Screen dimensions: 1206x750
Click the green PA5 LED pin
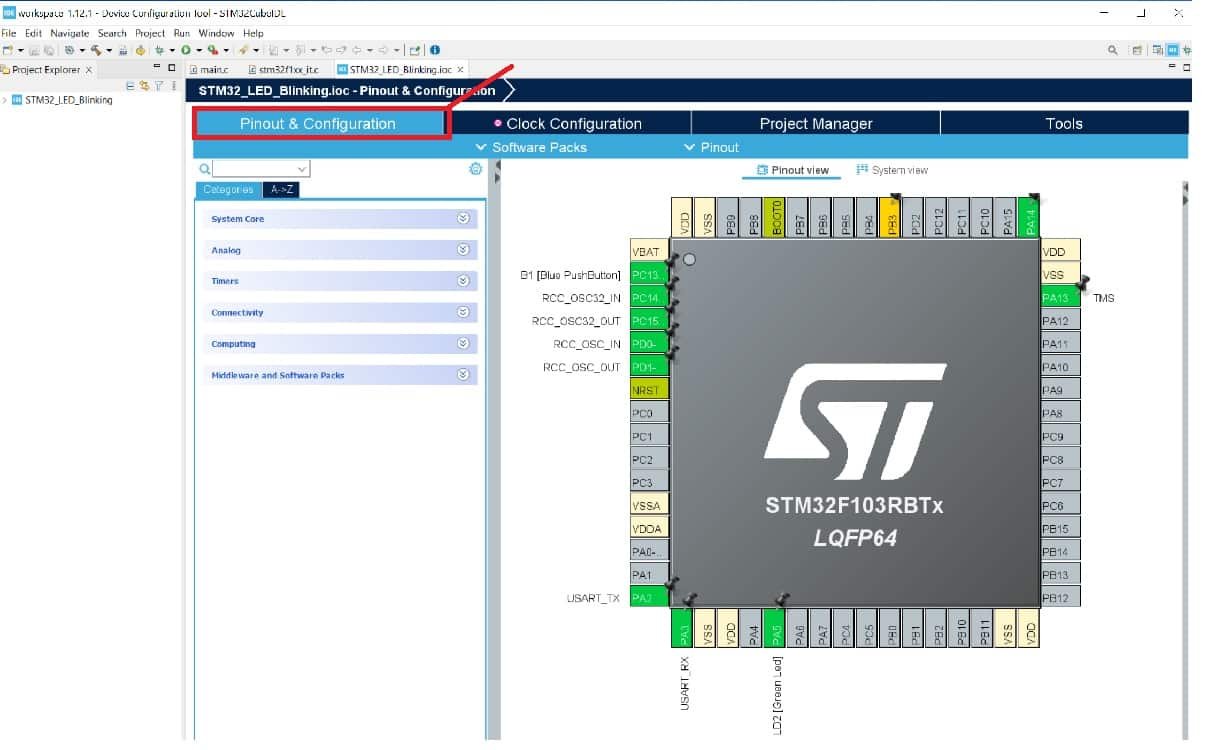(x=776, y=627)
